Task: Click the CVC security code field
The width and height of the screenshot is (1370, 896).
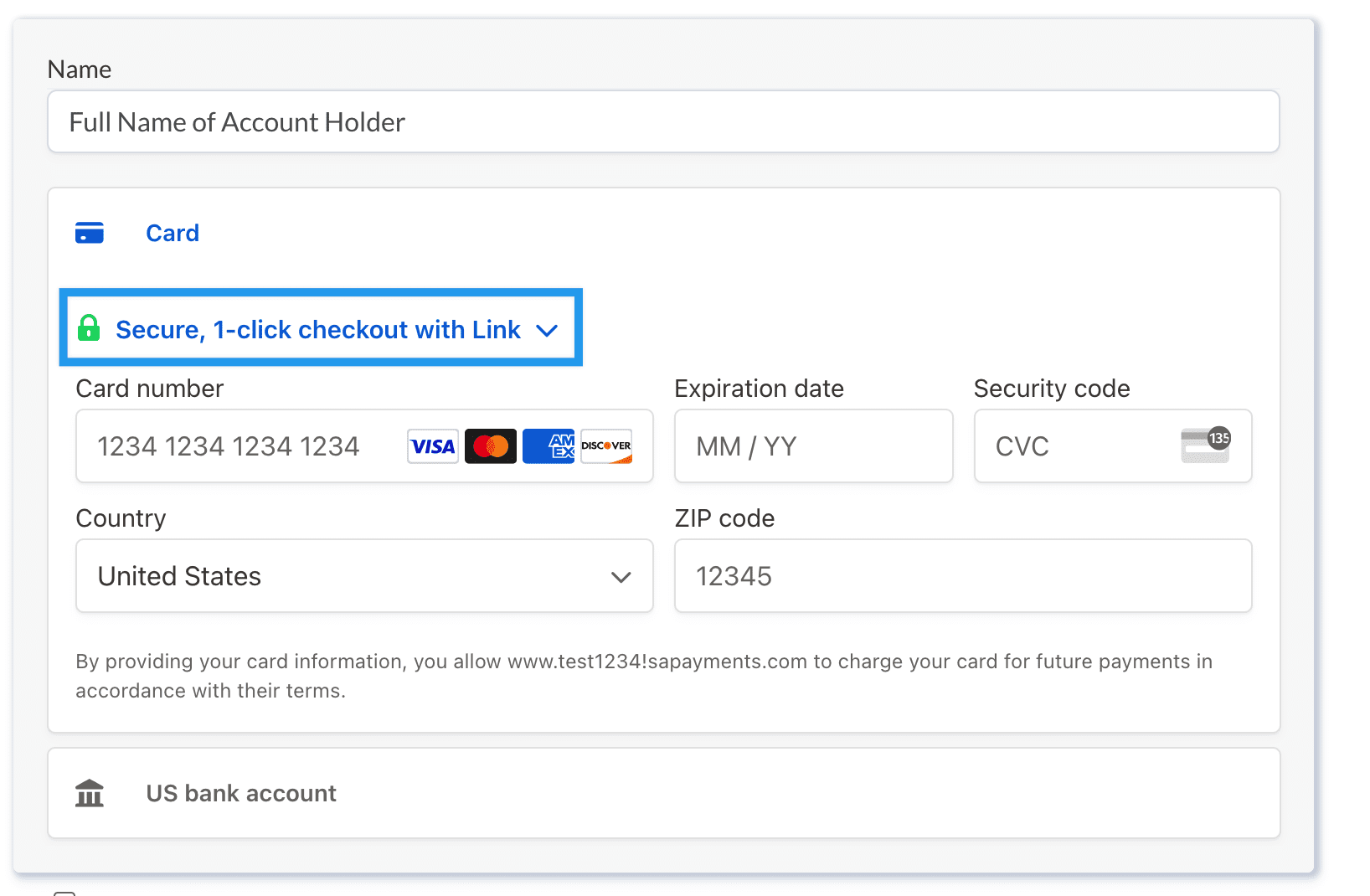Action: point(1080,446)
